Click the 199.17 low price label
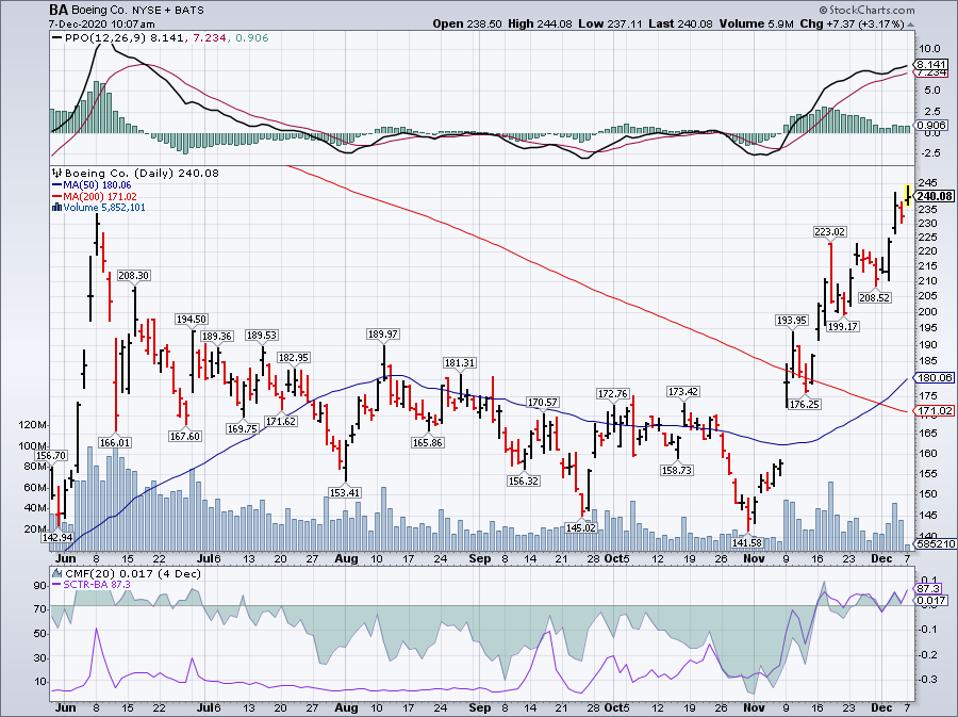Image resolution: width=958 pixels, height=717 pixels. click(843, 327)
